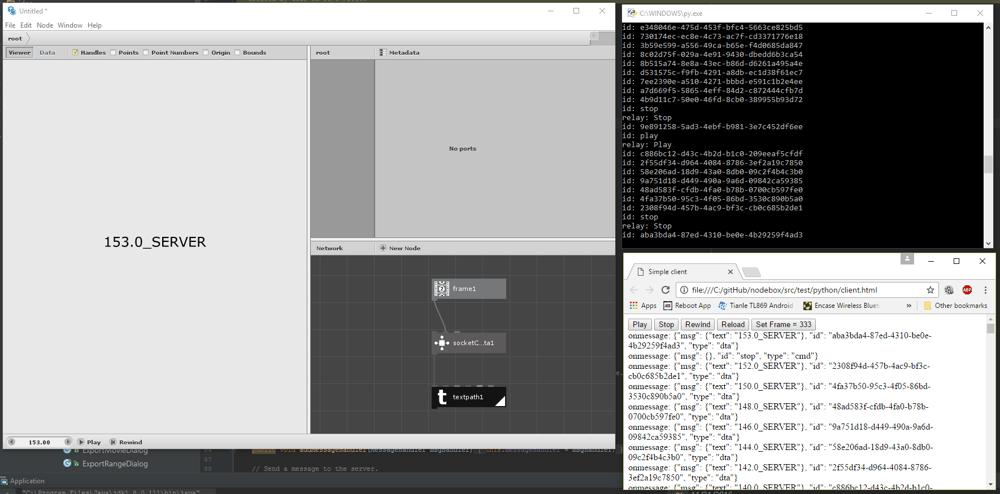
Task: Open Tianle TL869 Android bookmark
Action: (757, 305)
